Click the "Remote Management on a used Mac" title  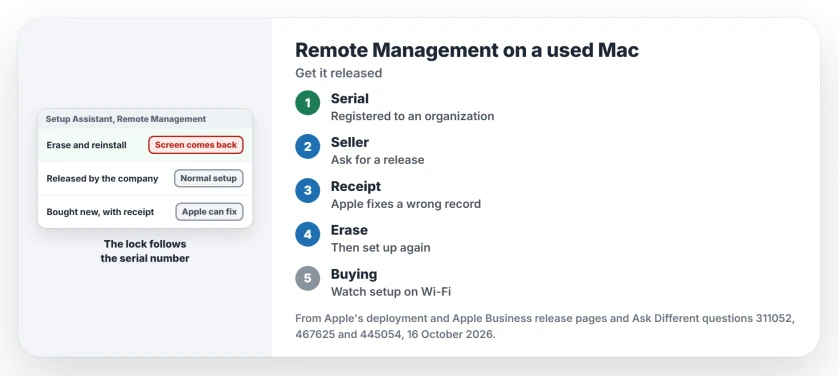467,50
